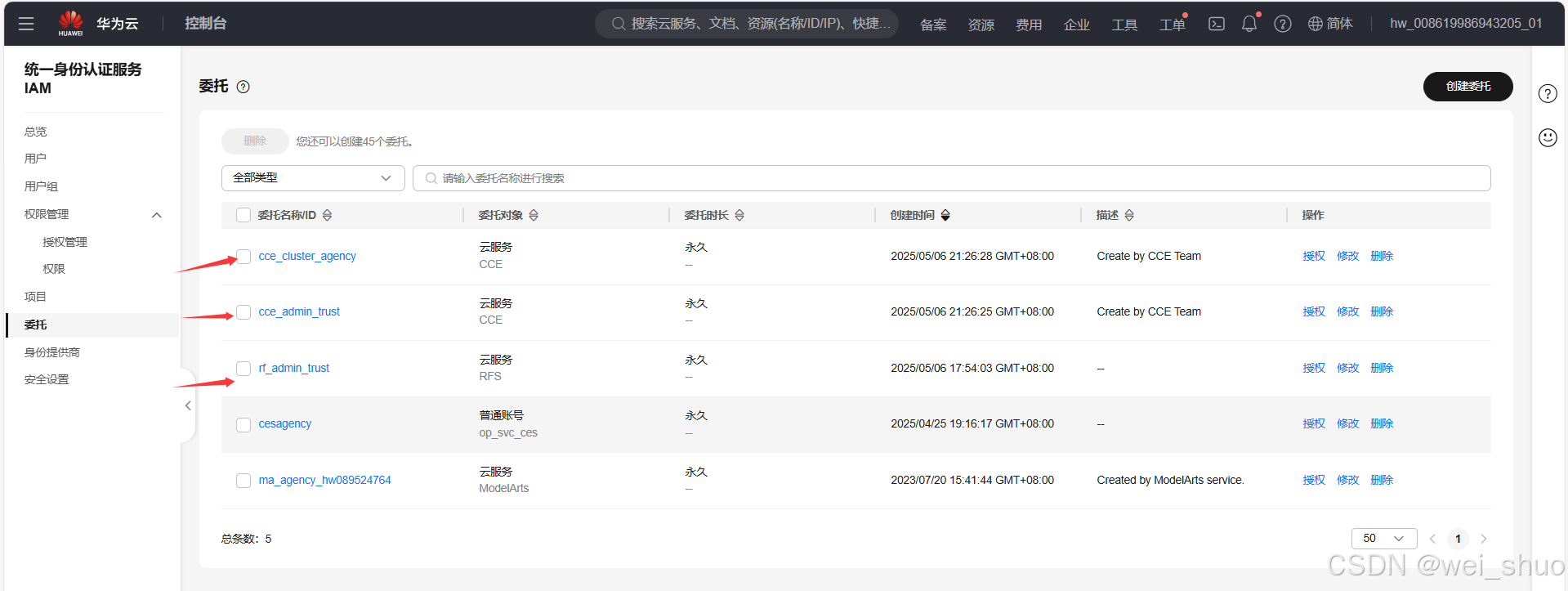Click the 创建委托 button
Viewport: 1568px width, 591px height.
point(1467,87)
